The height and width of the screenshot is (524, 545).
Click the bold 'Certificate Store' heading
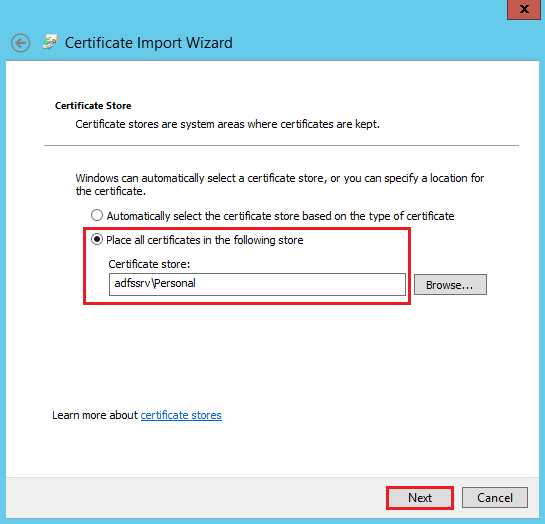93,105
